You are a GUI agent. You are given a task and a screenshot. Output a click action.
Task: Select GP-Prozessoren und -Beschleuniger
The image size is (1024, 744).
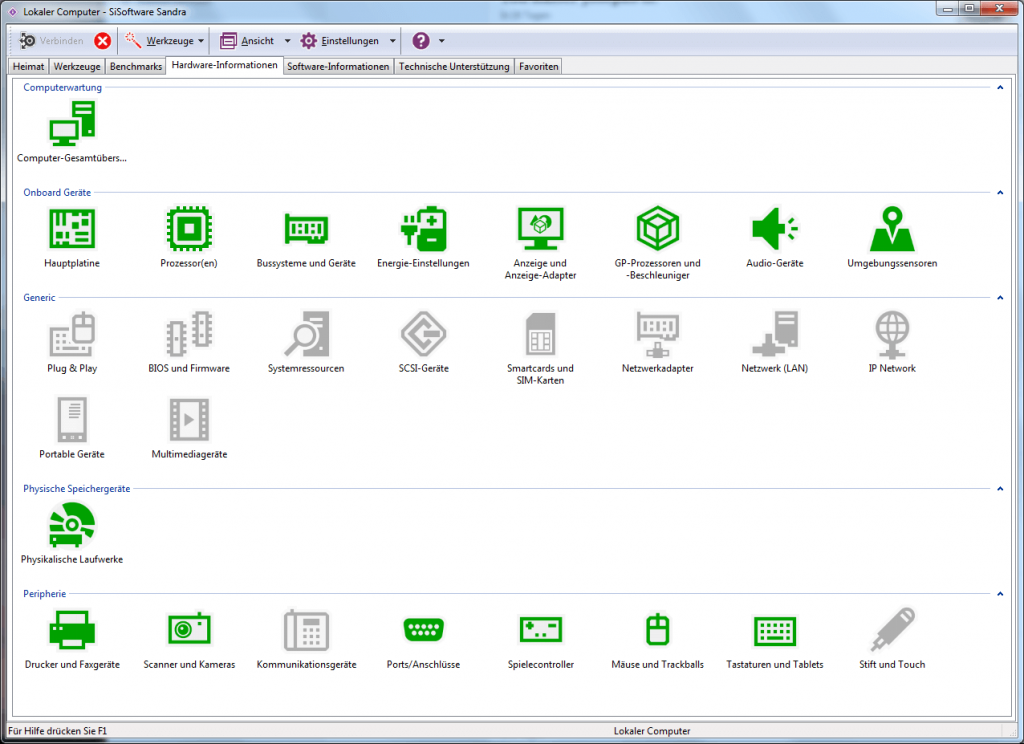point(657,230)
